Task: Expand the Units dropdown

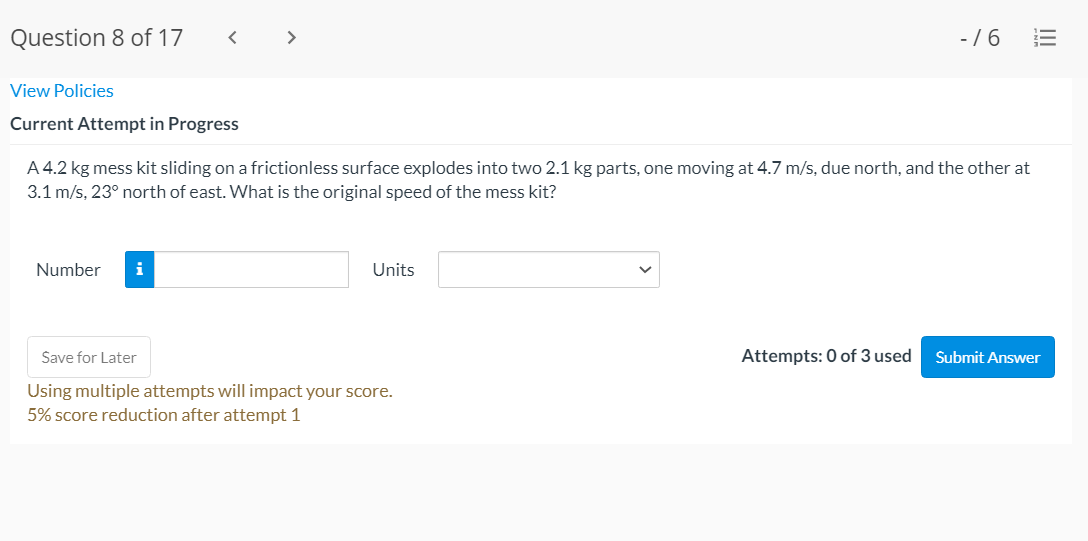Action: click(548, 270)
